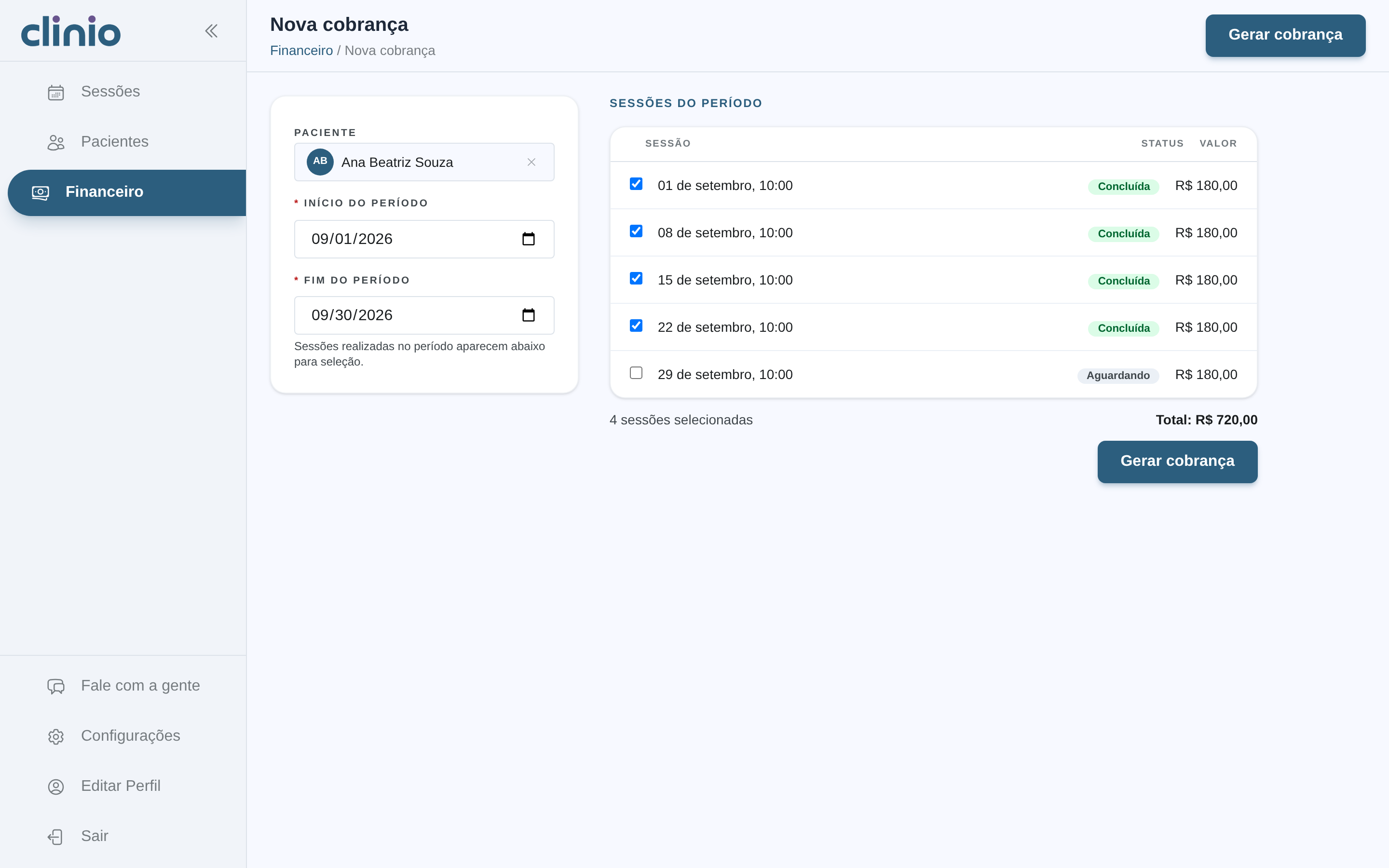Click the 22 de setembro, 10:00 text
Screen dimensions: 1389x868
(x=725, y=327)
